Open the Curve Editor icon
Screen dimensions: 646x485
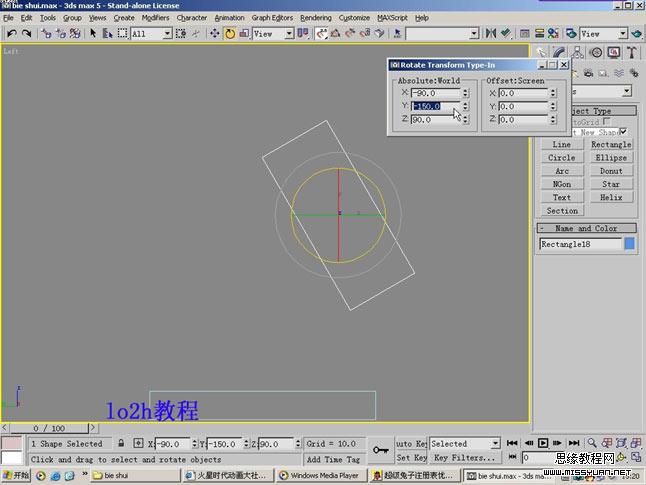tap(524, 33)
